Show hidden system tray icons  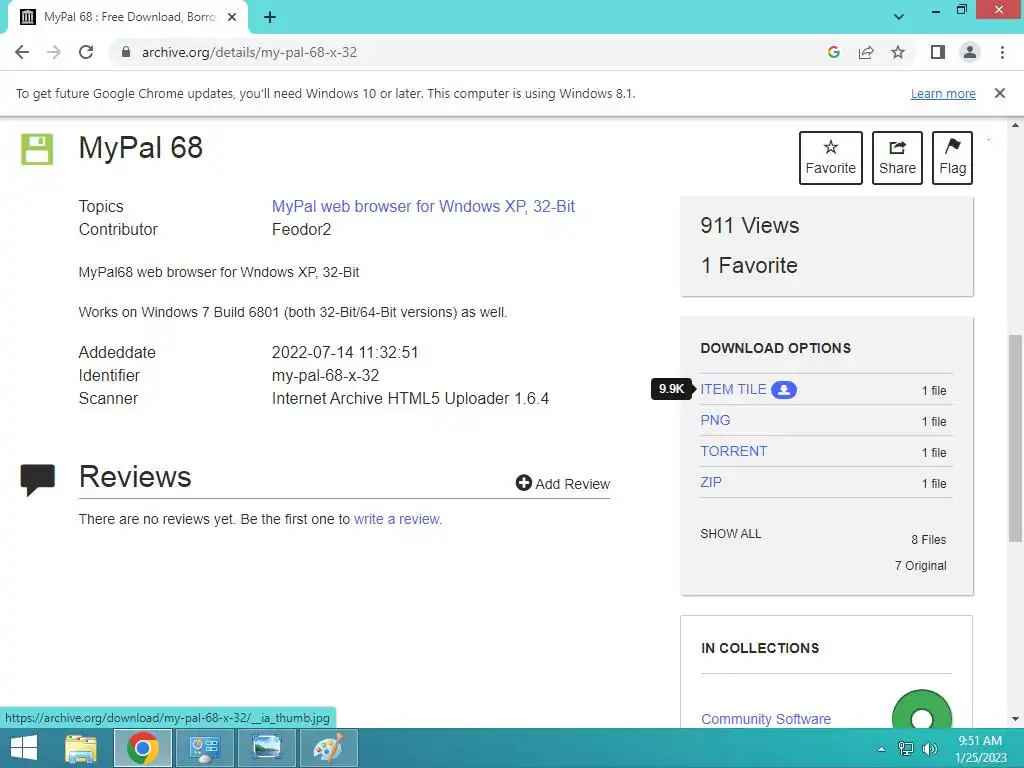tap(882, 749)
